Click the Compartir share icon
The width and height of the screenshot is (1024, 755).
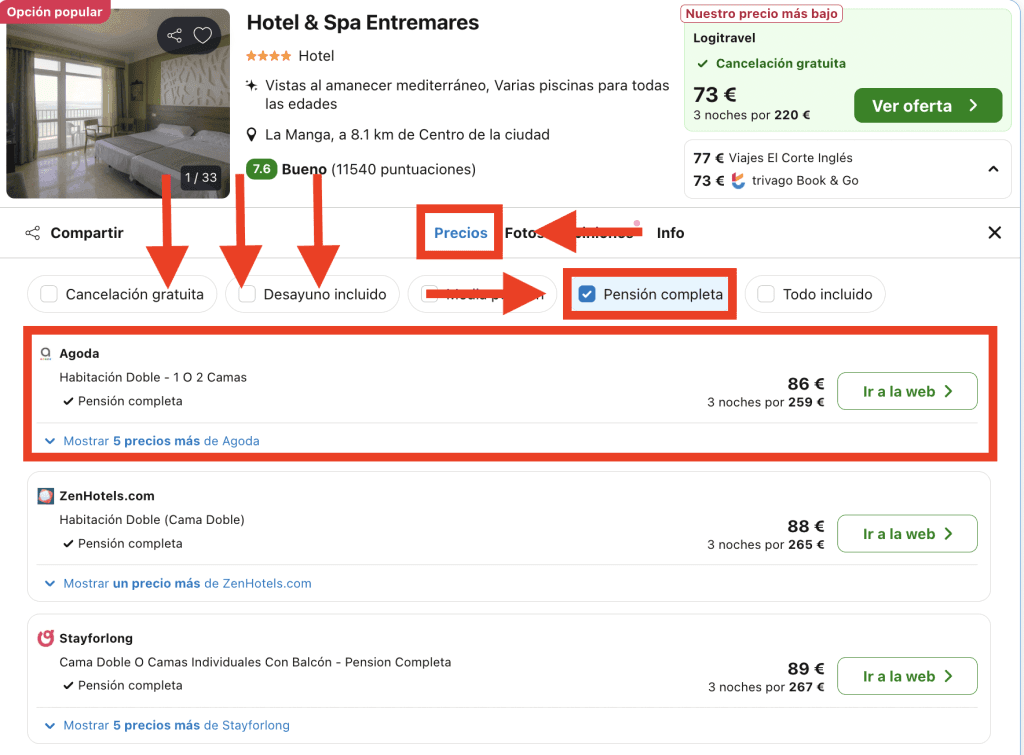[33, 233]
